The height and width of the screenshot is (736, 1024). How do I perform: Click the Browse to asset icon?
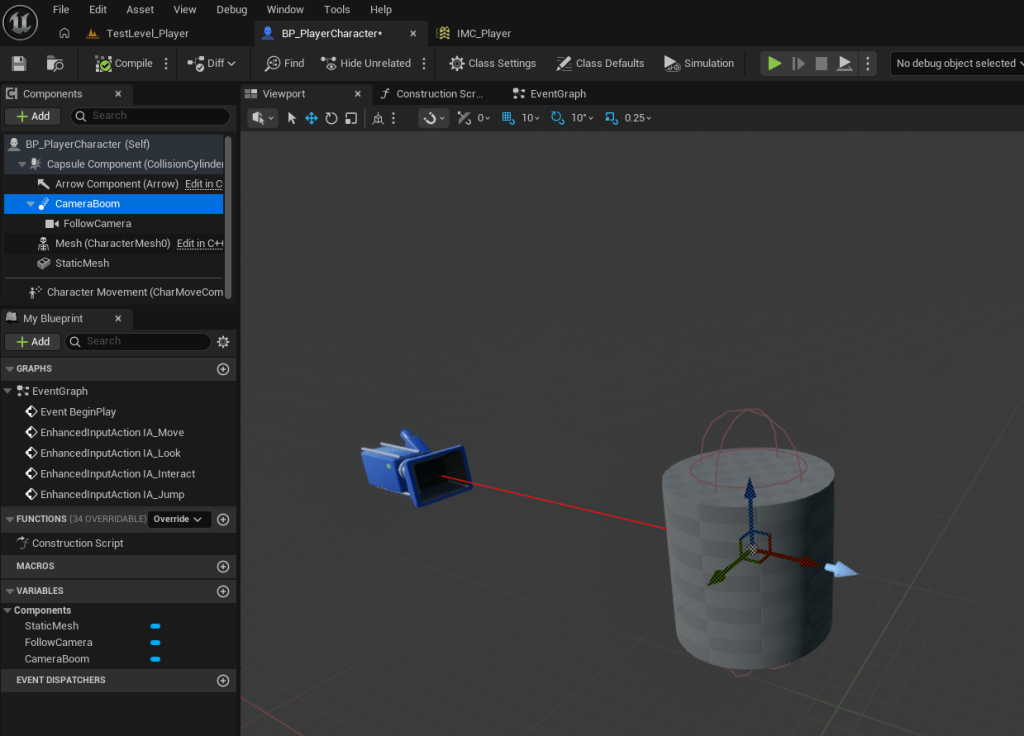pos(55,63)
